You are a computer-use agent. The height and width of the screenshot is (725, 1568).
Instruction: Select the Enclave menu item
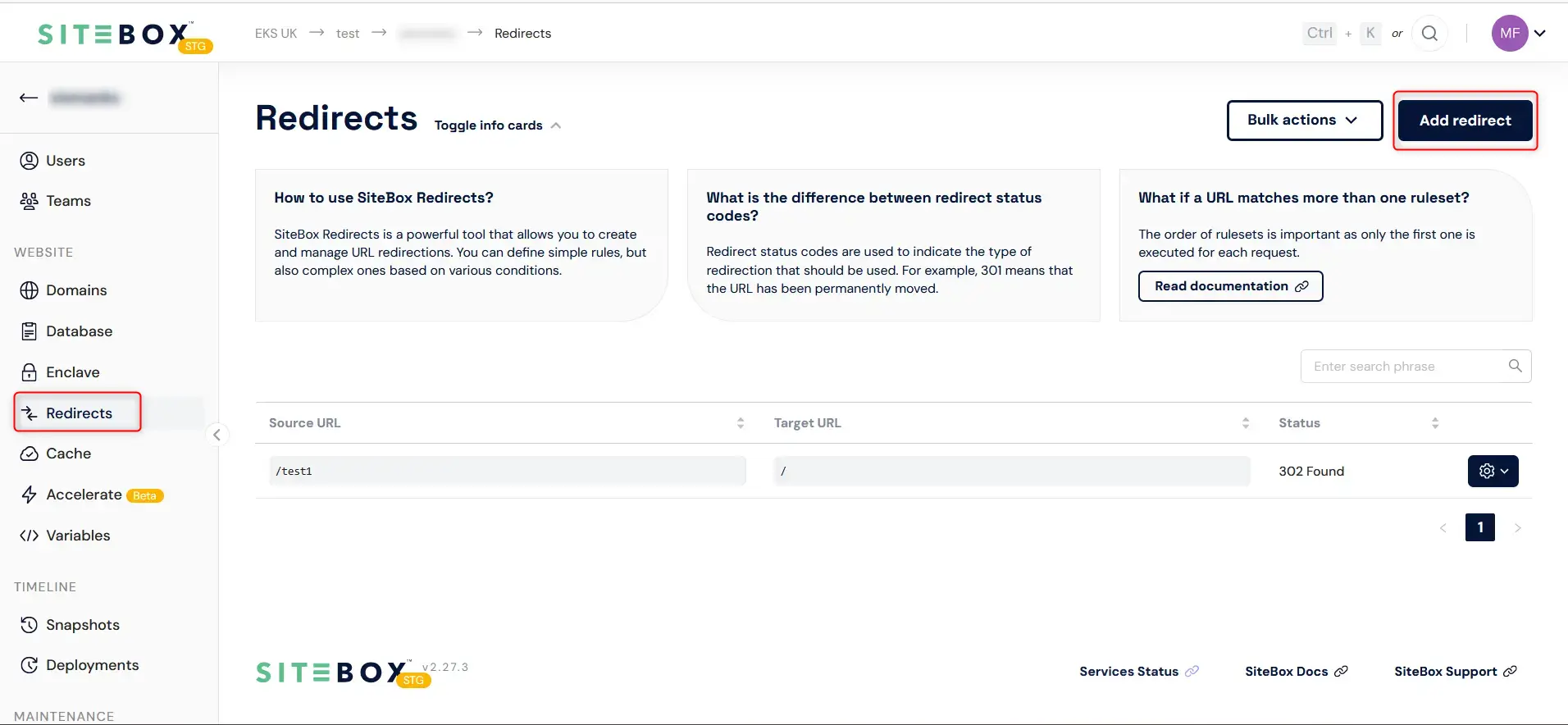tap(73, 372)
